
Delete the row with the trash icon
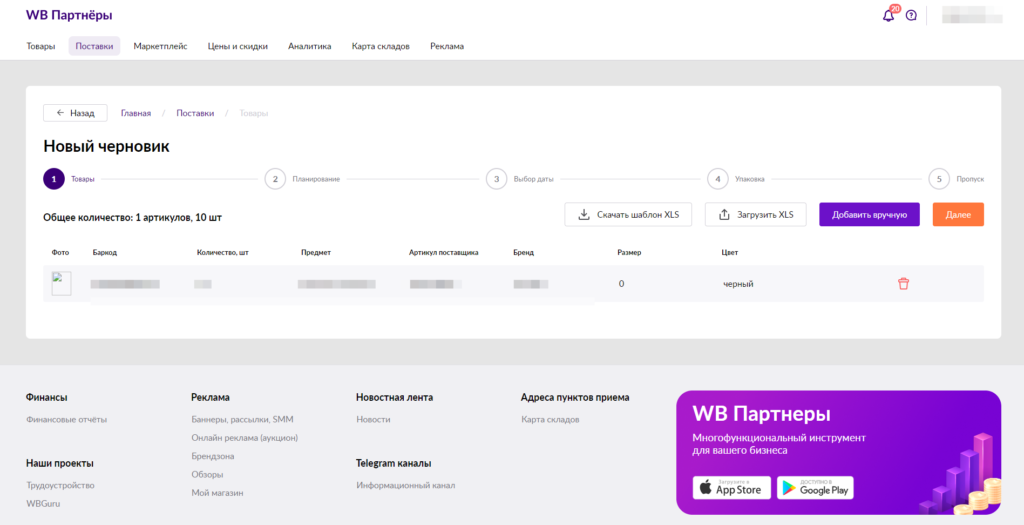pyautogui.click(x=903, y=283)
